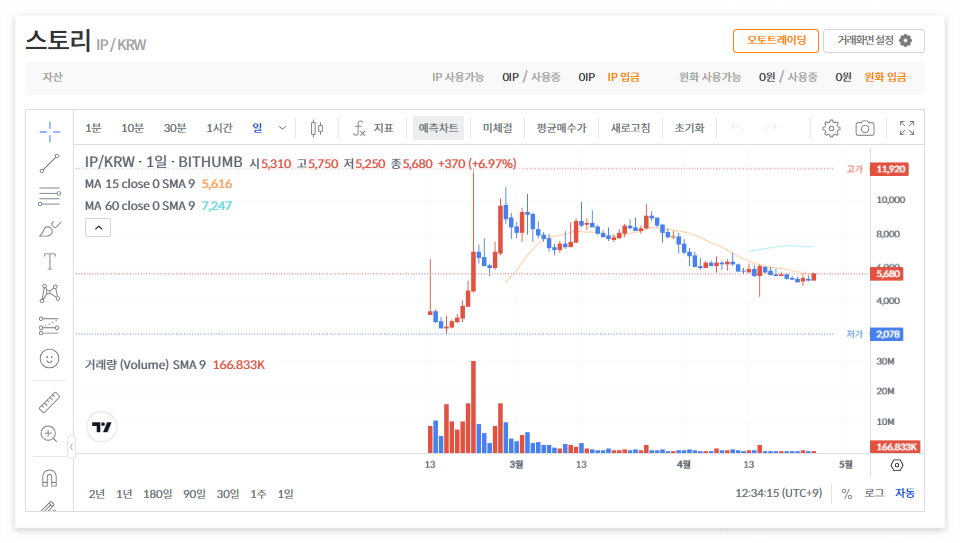Open candlestick chart type selector
960x543 pixels.
tap(317, 128)
